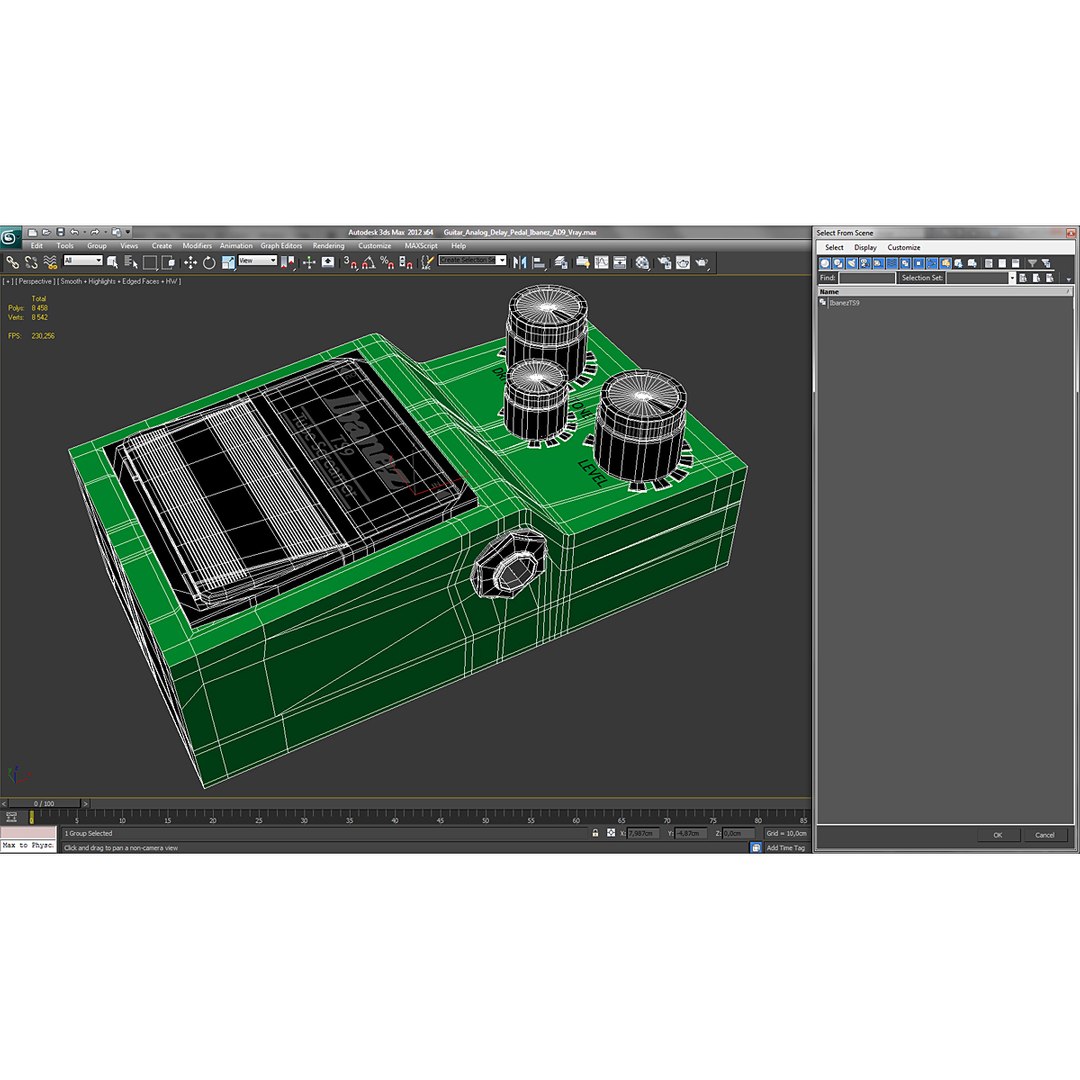Viewport: 1080px width, 1080px height.
Task: Toggle Angle Snap on the main toolbar
Action: coord(368,262)
